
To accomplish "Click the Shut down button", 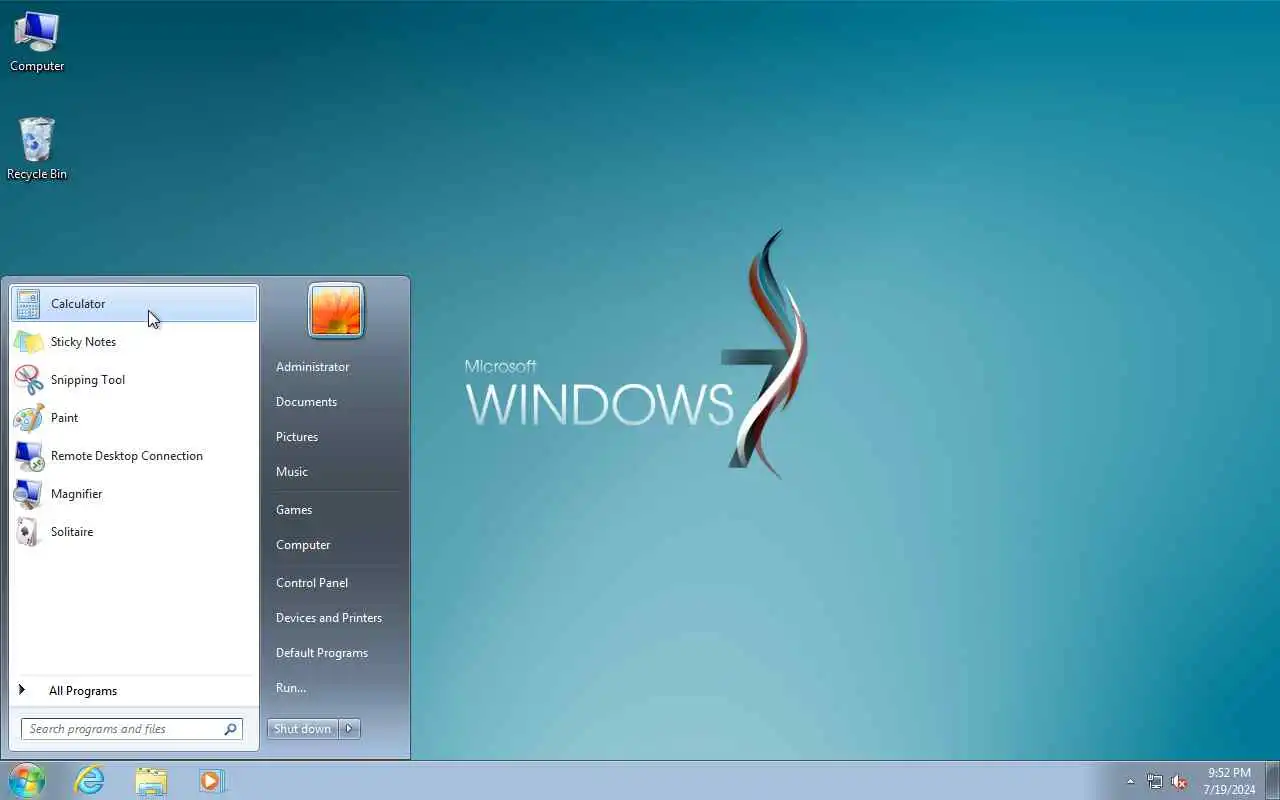I will [x=303, y=729].
